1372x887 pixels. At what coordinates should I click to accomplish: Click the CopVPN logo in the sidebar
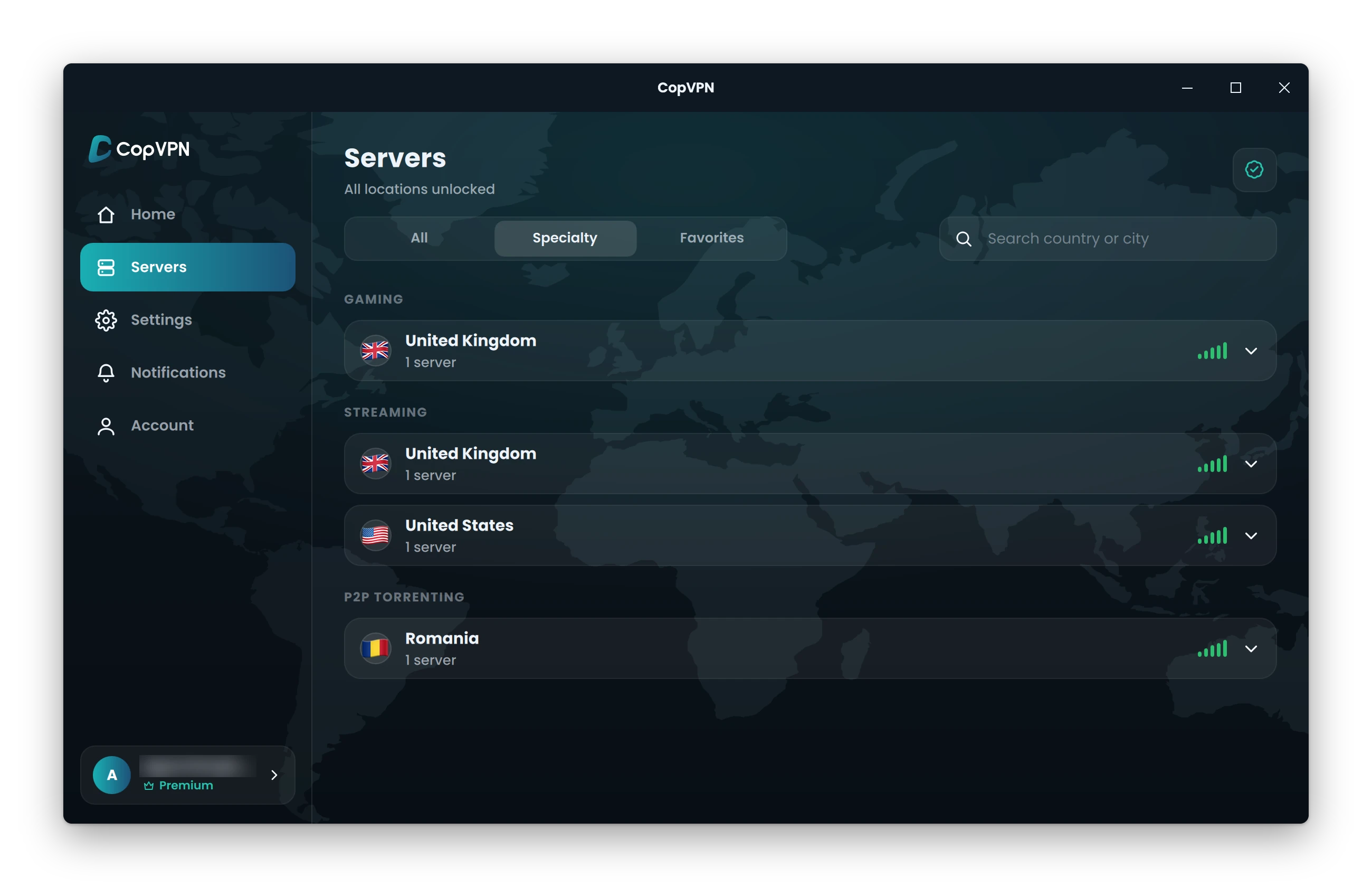click(x=139, y=148)
